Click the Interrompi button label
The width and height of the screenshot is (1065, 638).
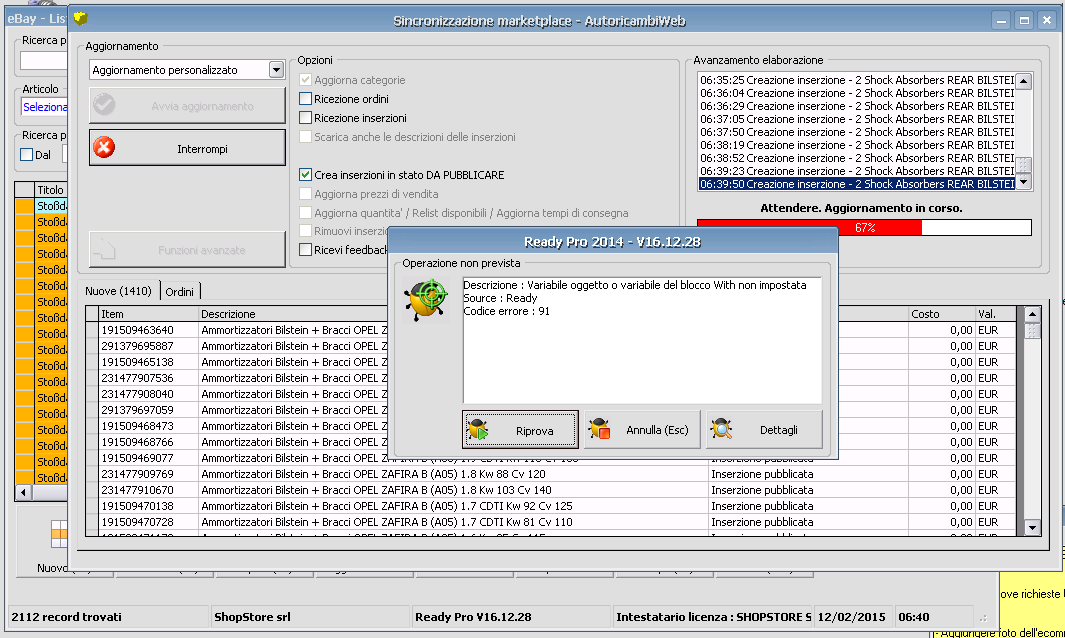tap(202, 149)
